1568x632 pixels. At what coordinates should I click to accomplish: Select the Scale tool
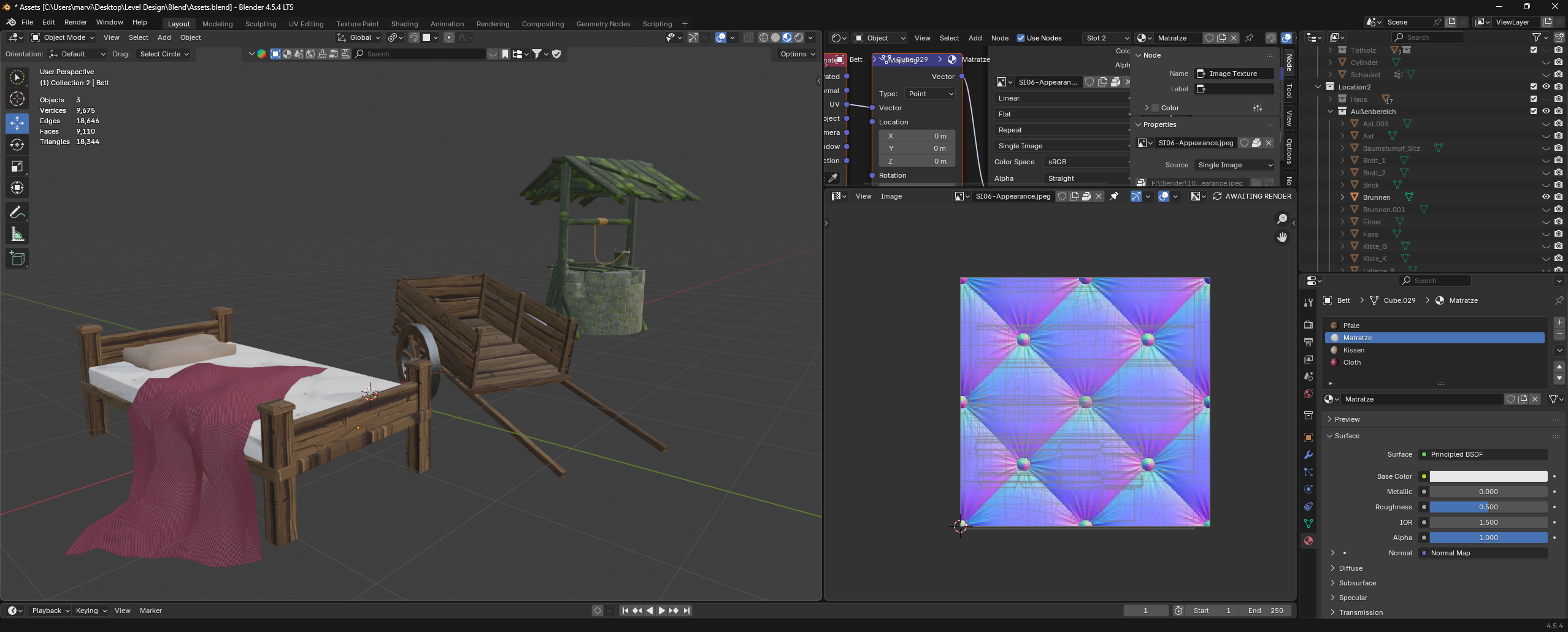(x=17, y=166)
